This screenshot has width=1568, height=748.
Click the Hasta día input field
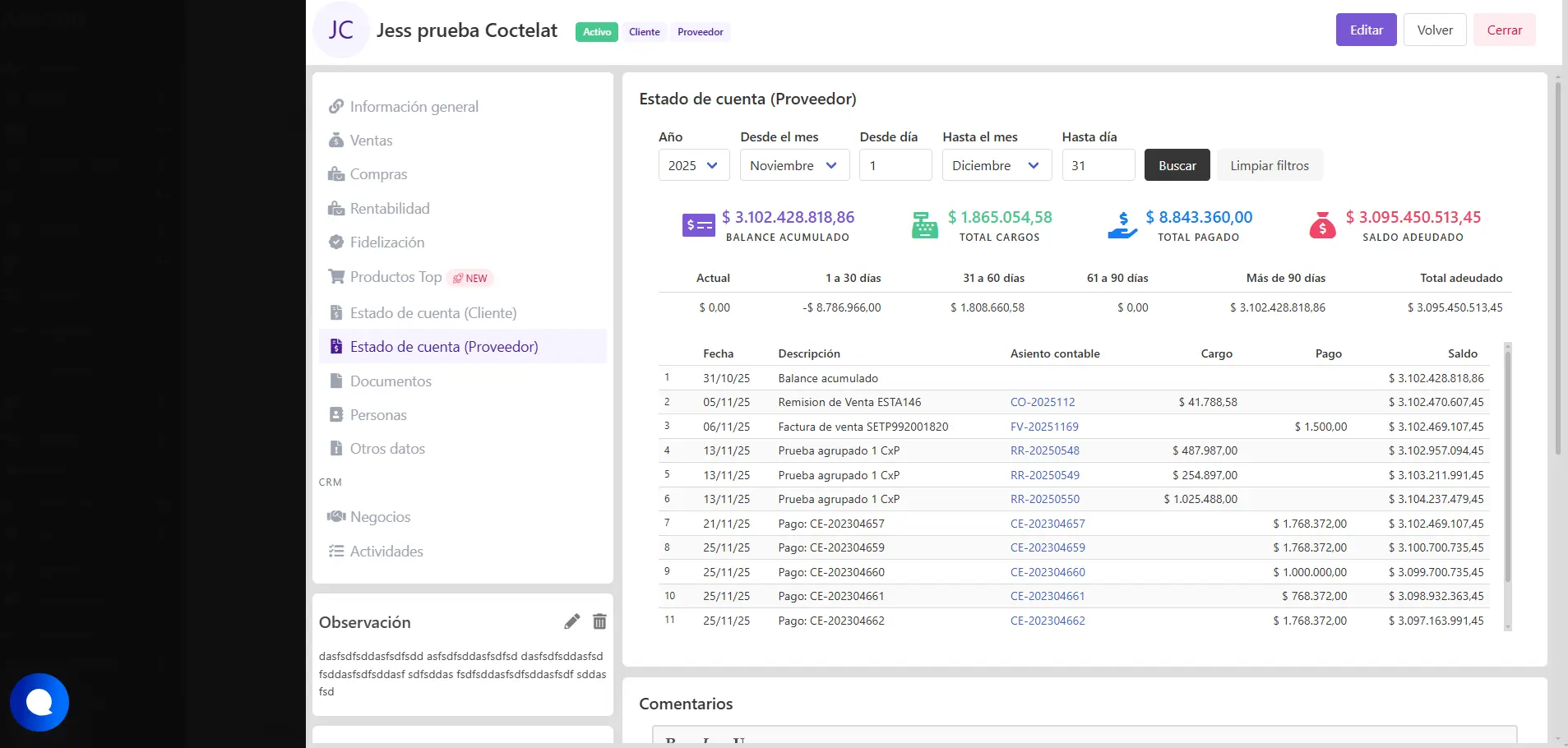pos(1098,165)
